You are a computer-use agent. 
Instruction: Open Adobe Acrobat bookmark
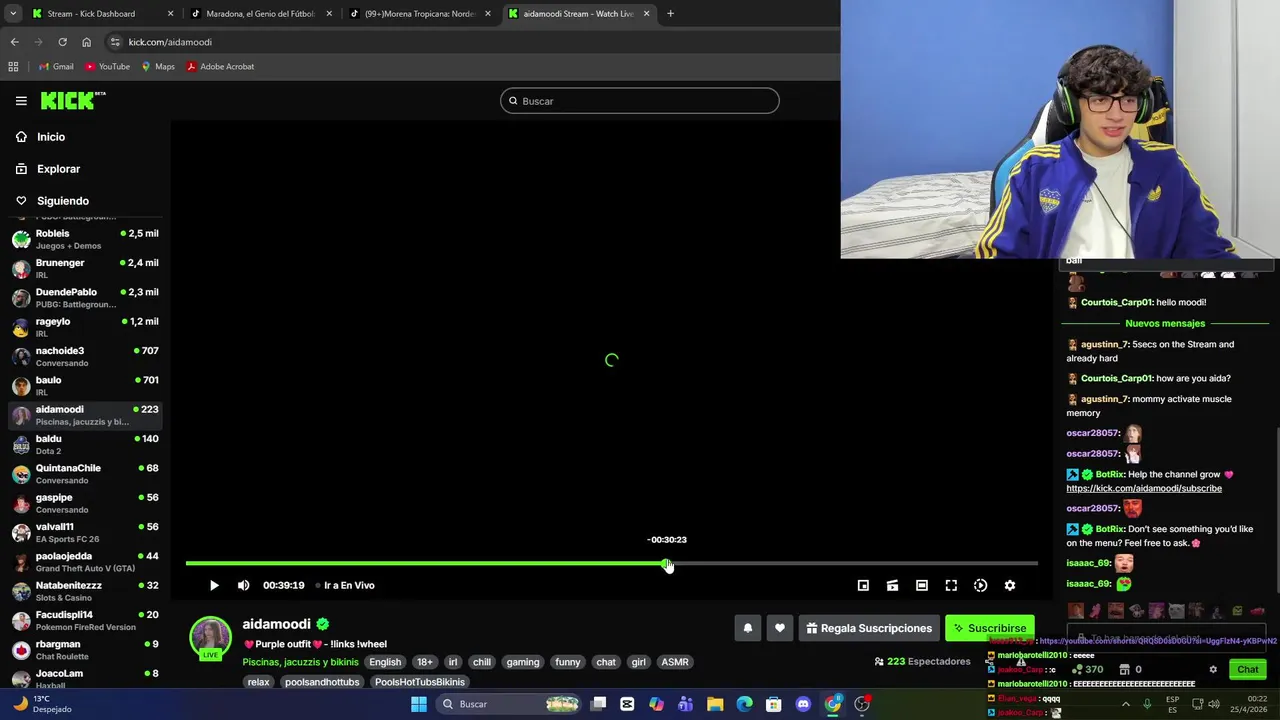[x=220, y=66]
